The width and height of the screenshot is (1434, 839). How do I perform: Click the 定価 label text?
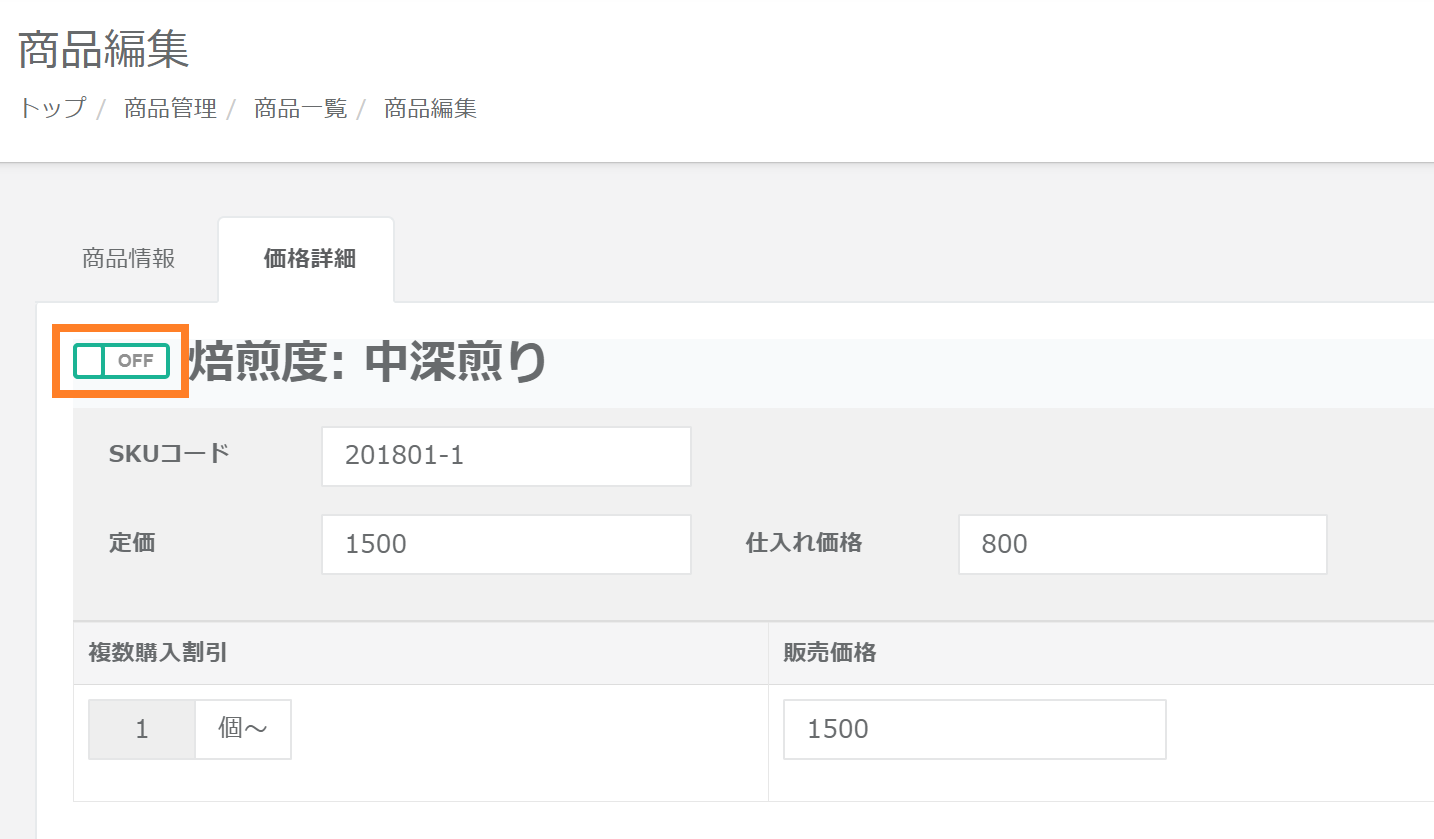[x=132, y=543]
